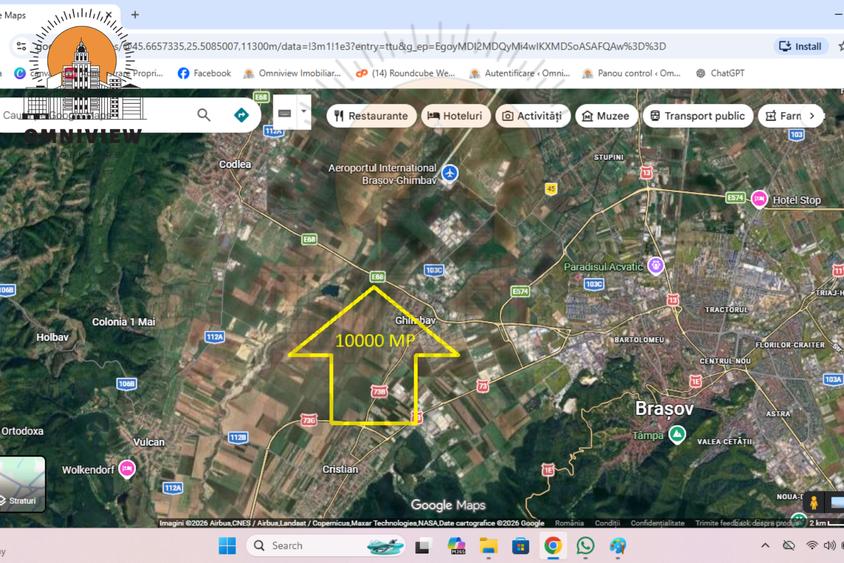Click the Vulcan town label

(149, 442)
